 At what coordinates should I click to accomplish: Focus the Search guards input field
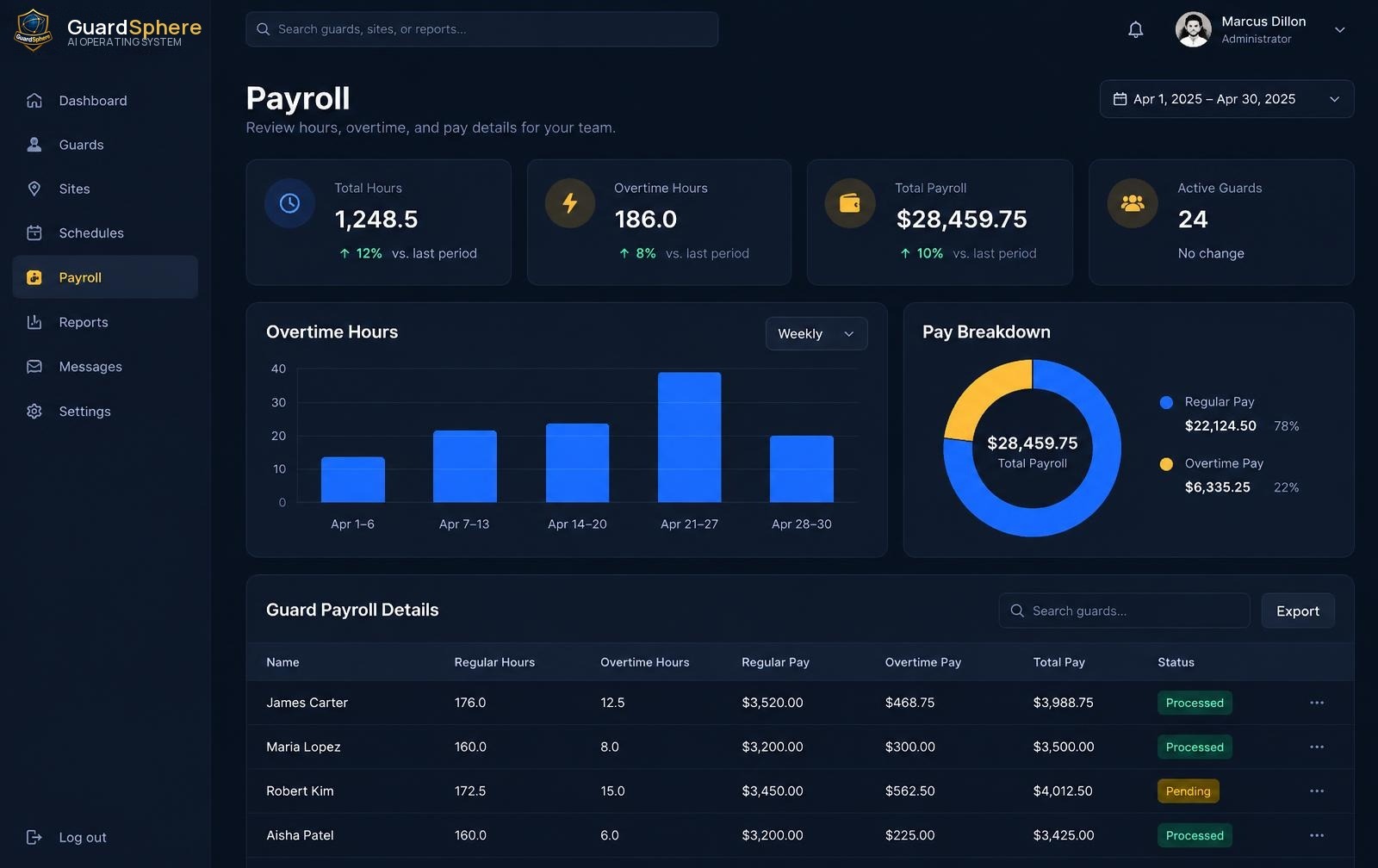coord(1124,611)
